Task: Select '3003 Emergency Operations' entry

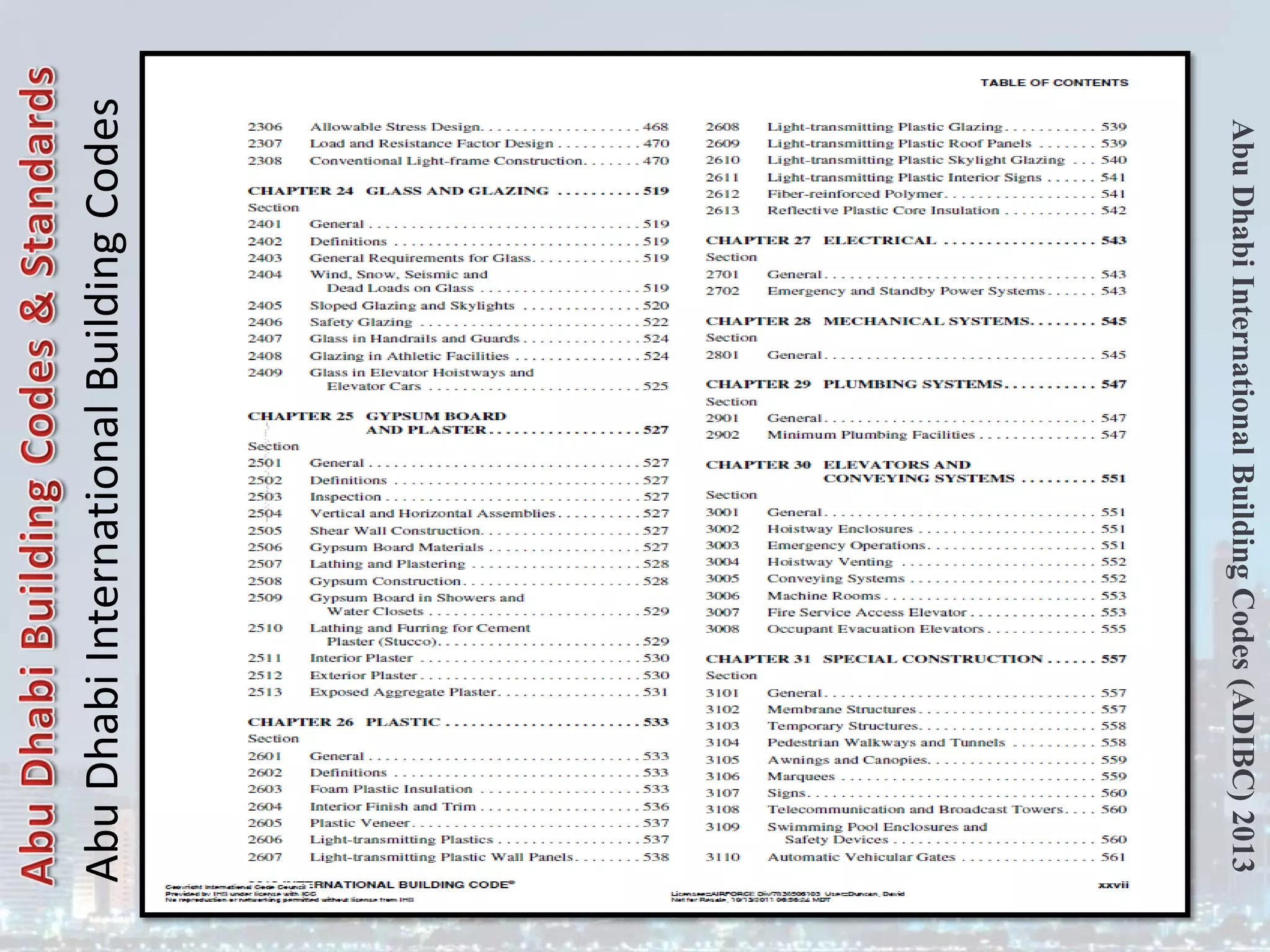Action: [x=916, y=545]
